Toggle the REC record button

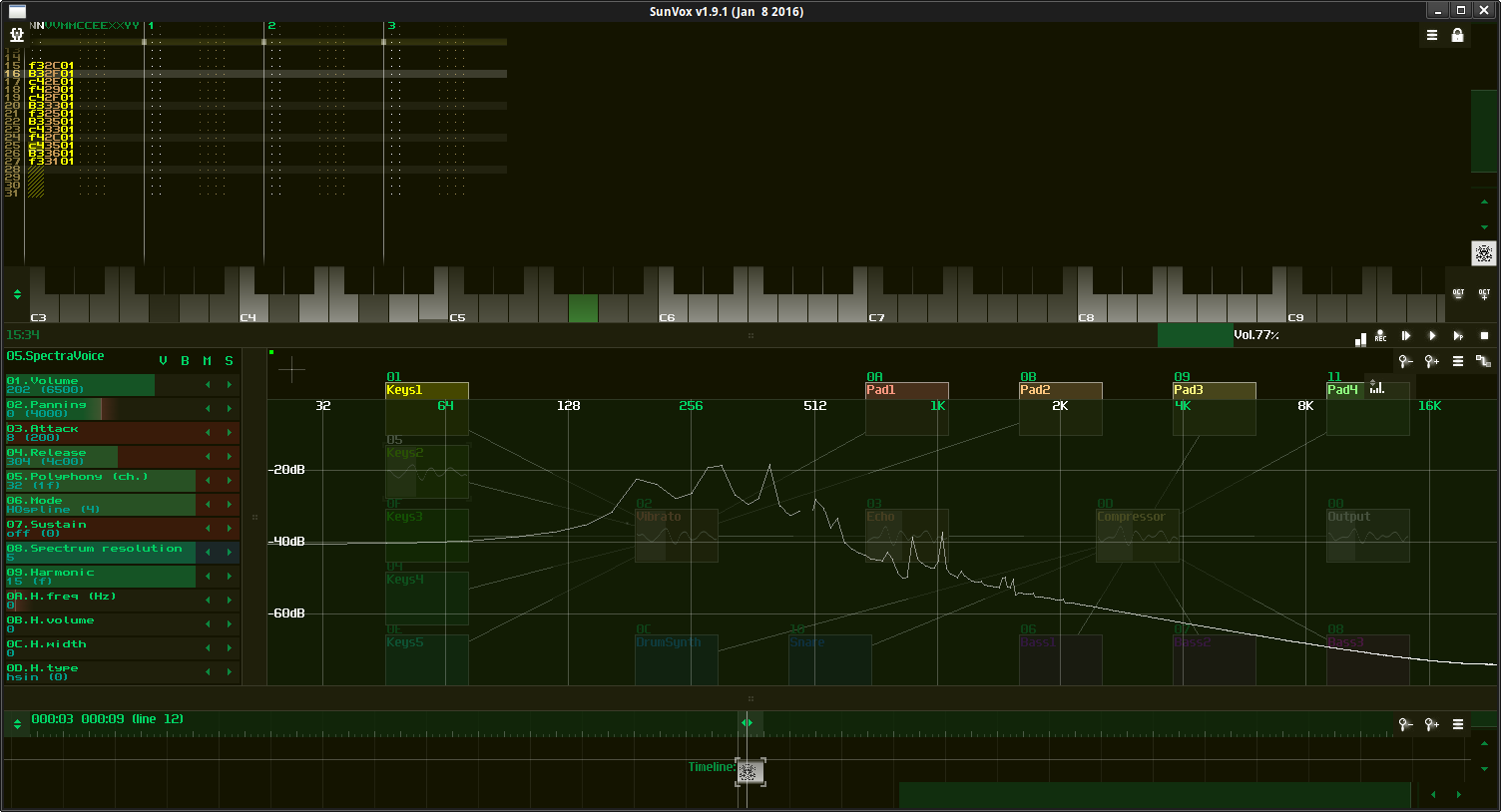(x=1381, y=336)
